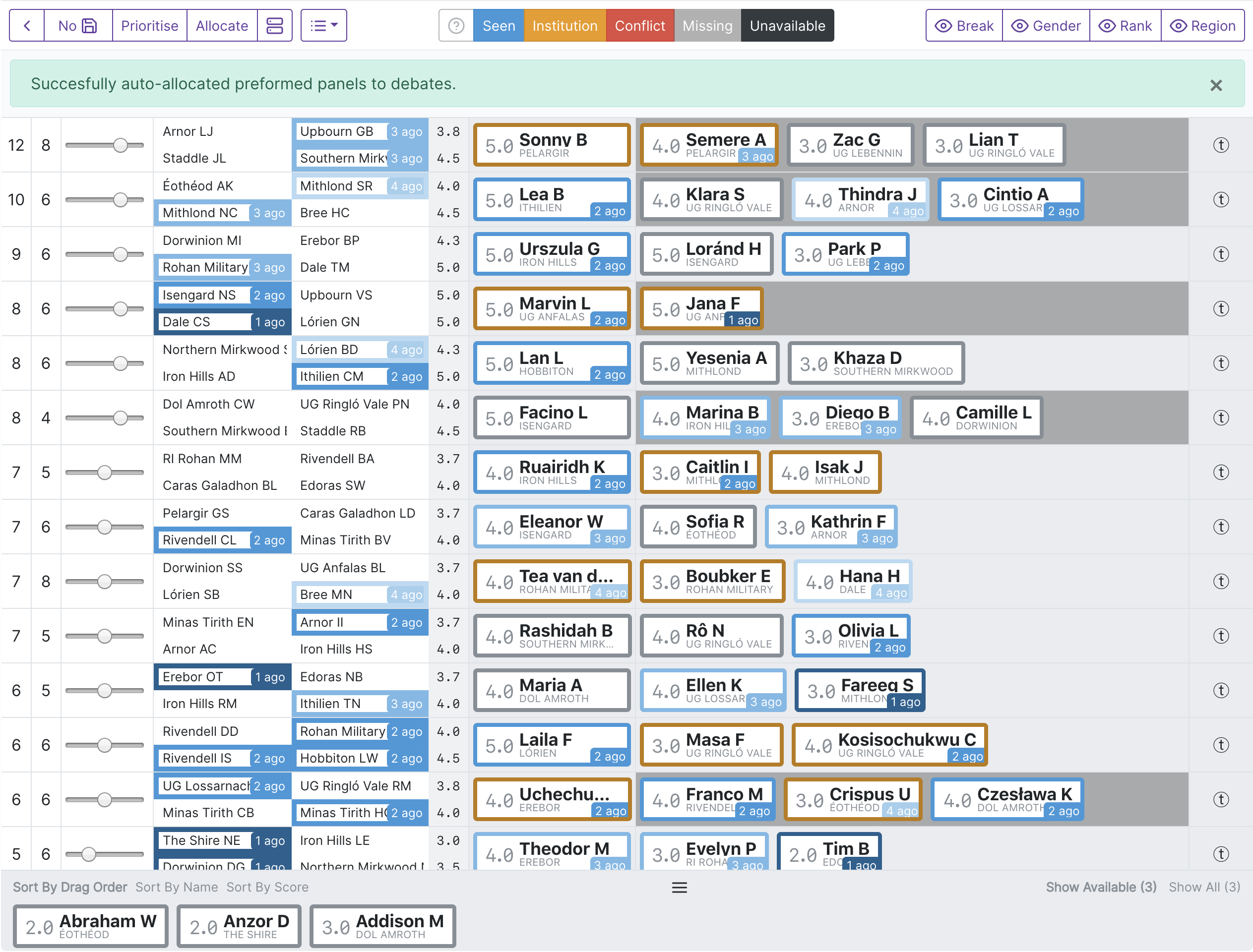Click the back arrow button
The height and width of the screenshot is (952, 1253).
click(27, 25)
